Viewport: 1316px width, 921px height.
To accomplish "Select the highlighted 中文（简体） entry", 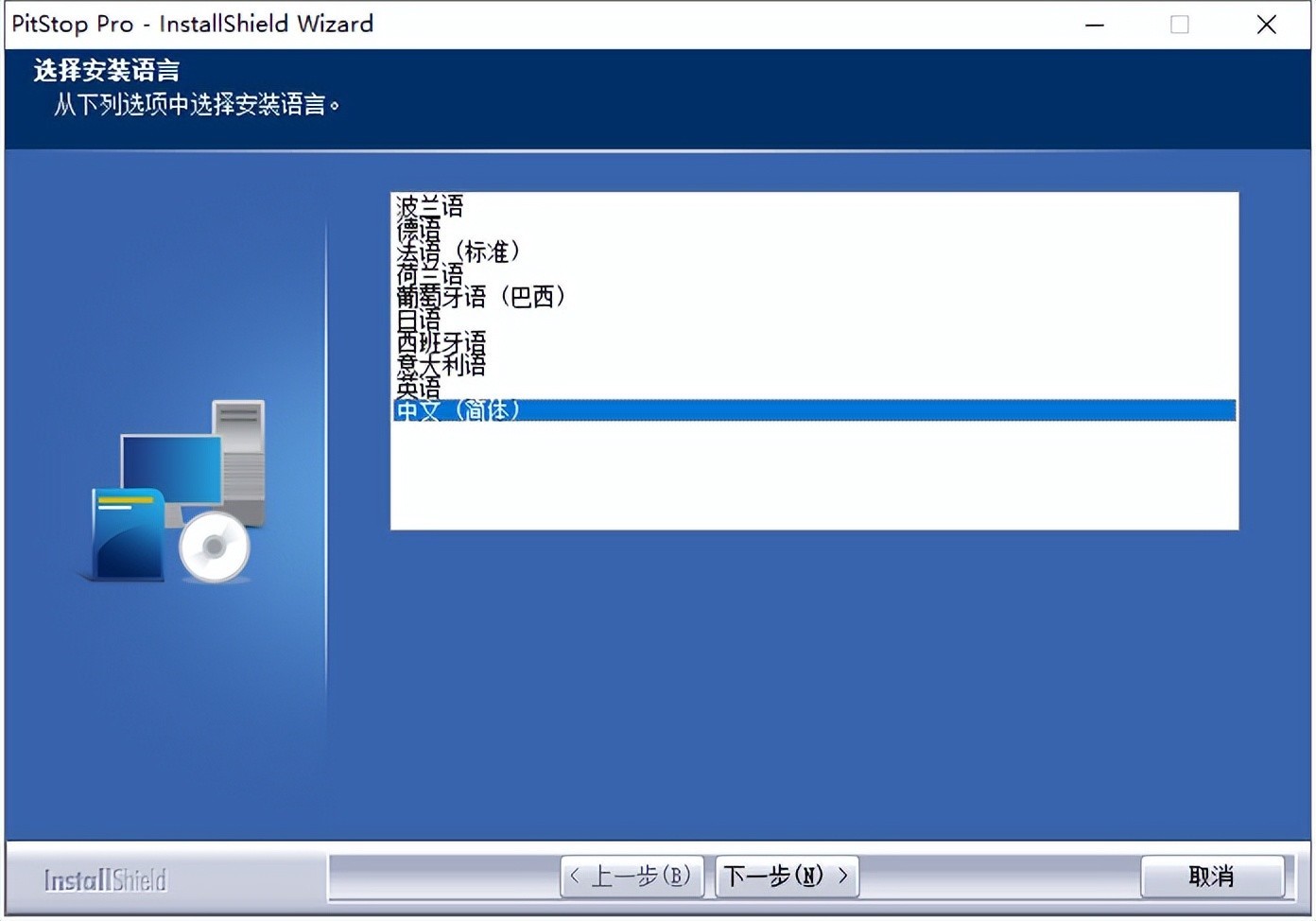I will (814, 409).
